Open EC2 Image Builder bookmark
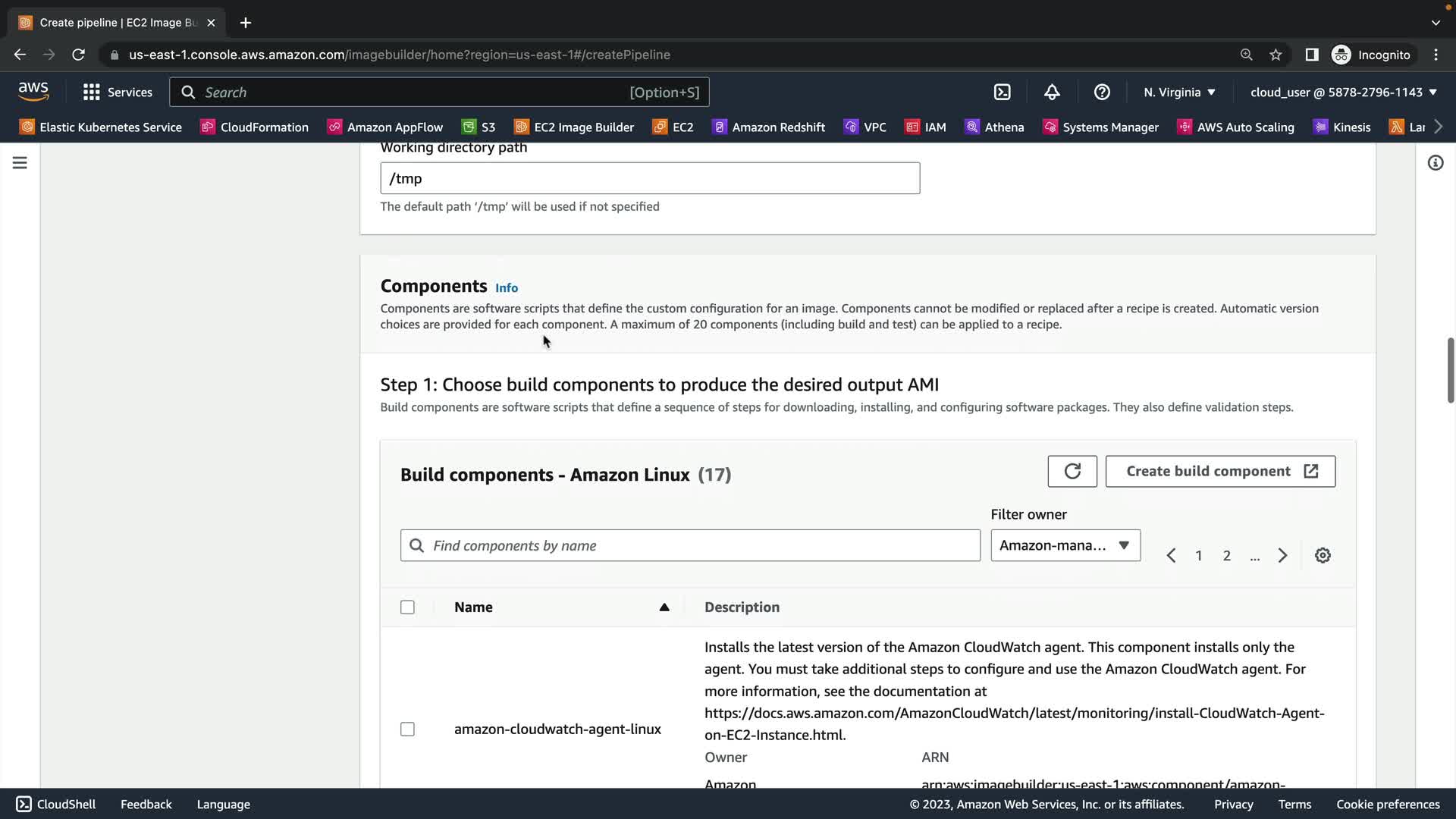The image size is (1456, 819). 574,127
